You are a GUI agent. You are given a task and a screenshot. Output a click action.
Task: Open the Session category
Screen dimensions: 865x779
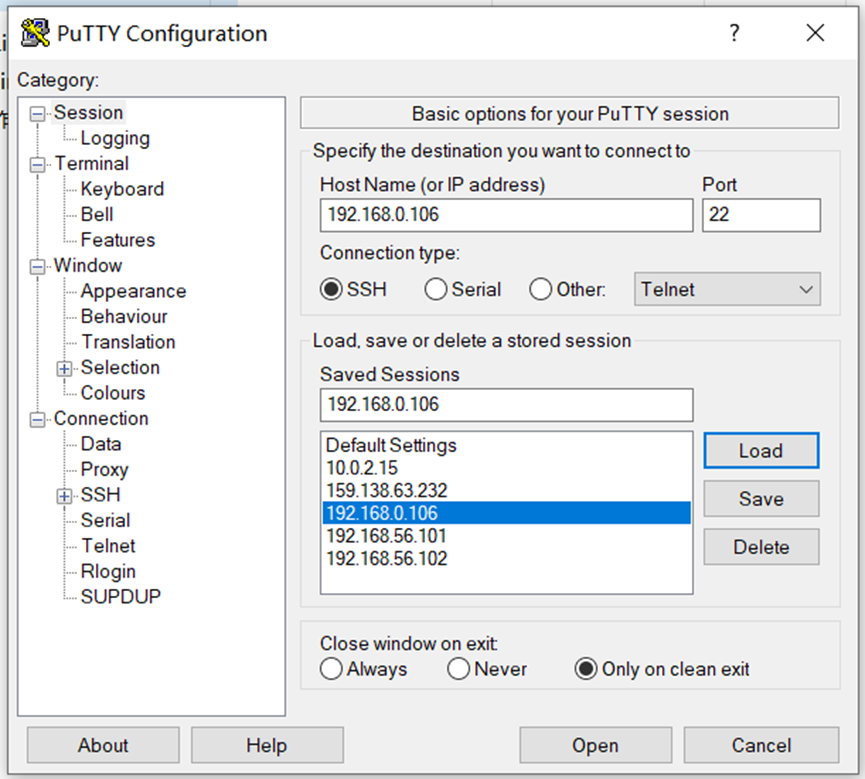tap(88, 113)
